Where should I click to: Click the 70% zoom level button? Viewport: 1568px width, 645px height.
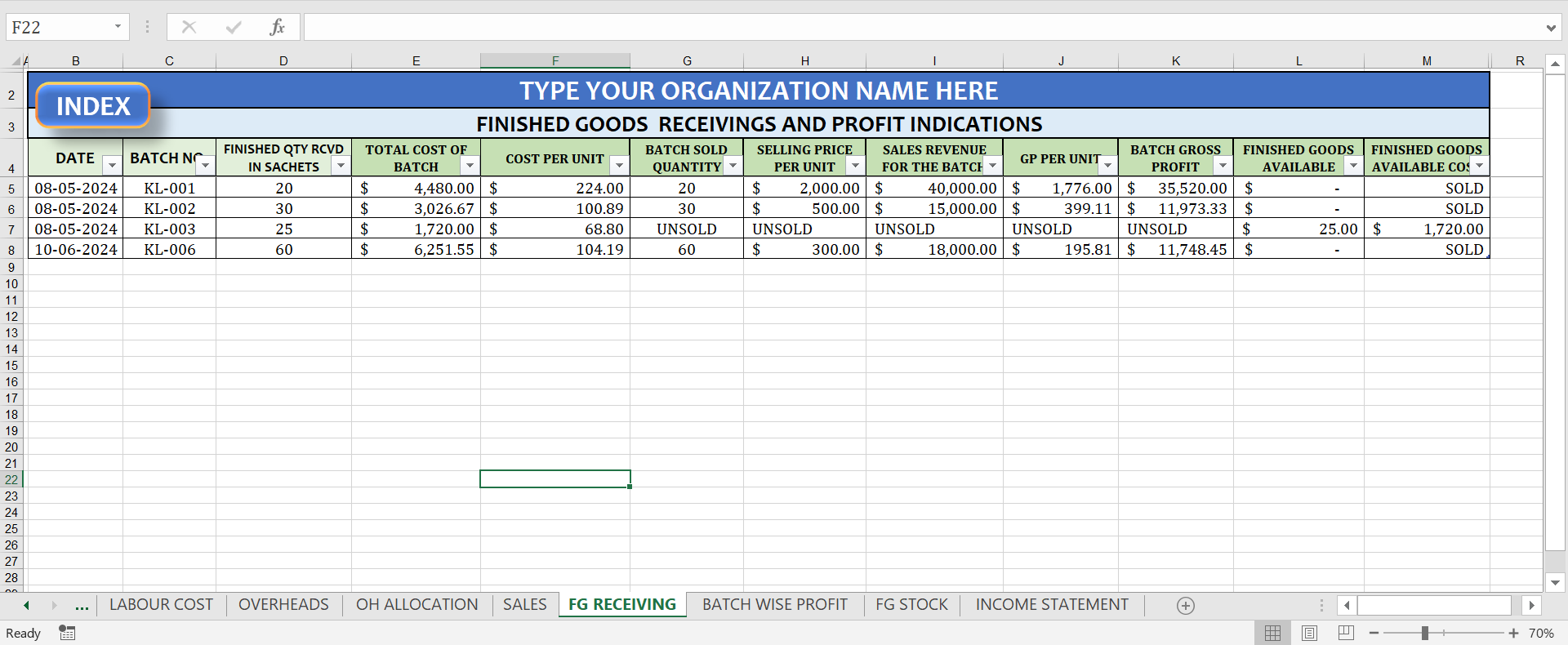pyautogui.click(x=1541, y=633)
